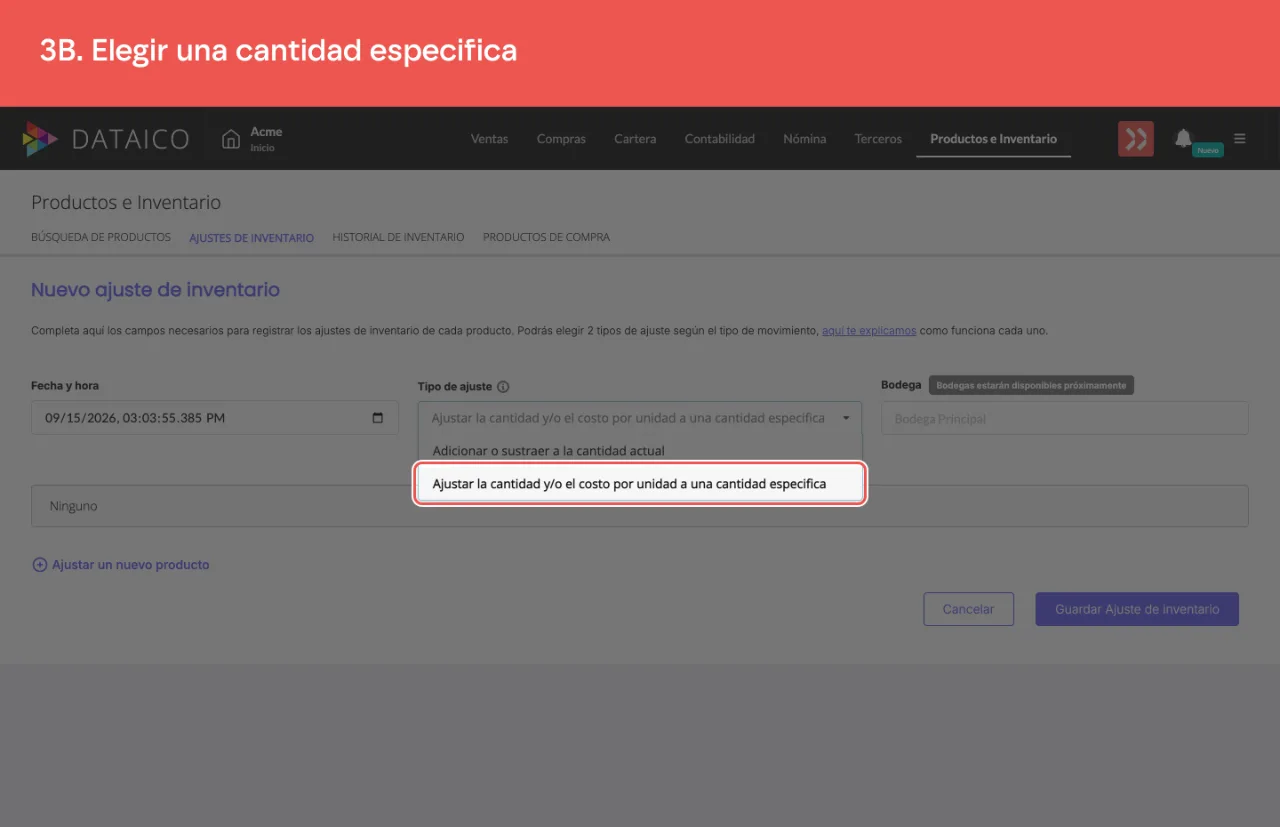
Task: Open the red double-arrow quick action icon
Action: (1136, 139)
